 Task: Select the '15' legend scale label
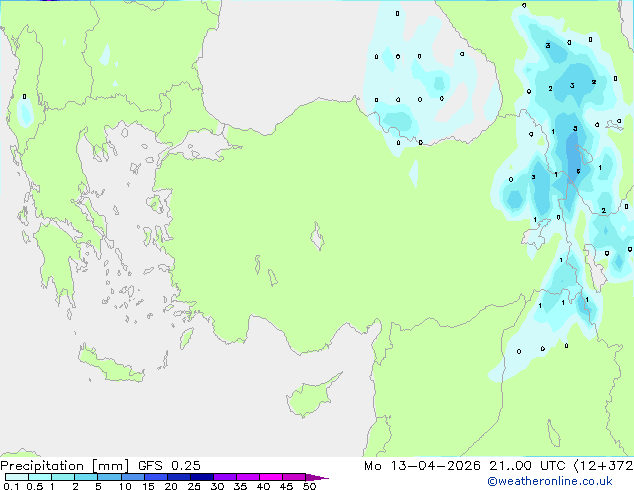pos(148,486)
